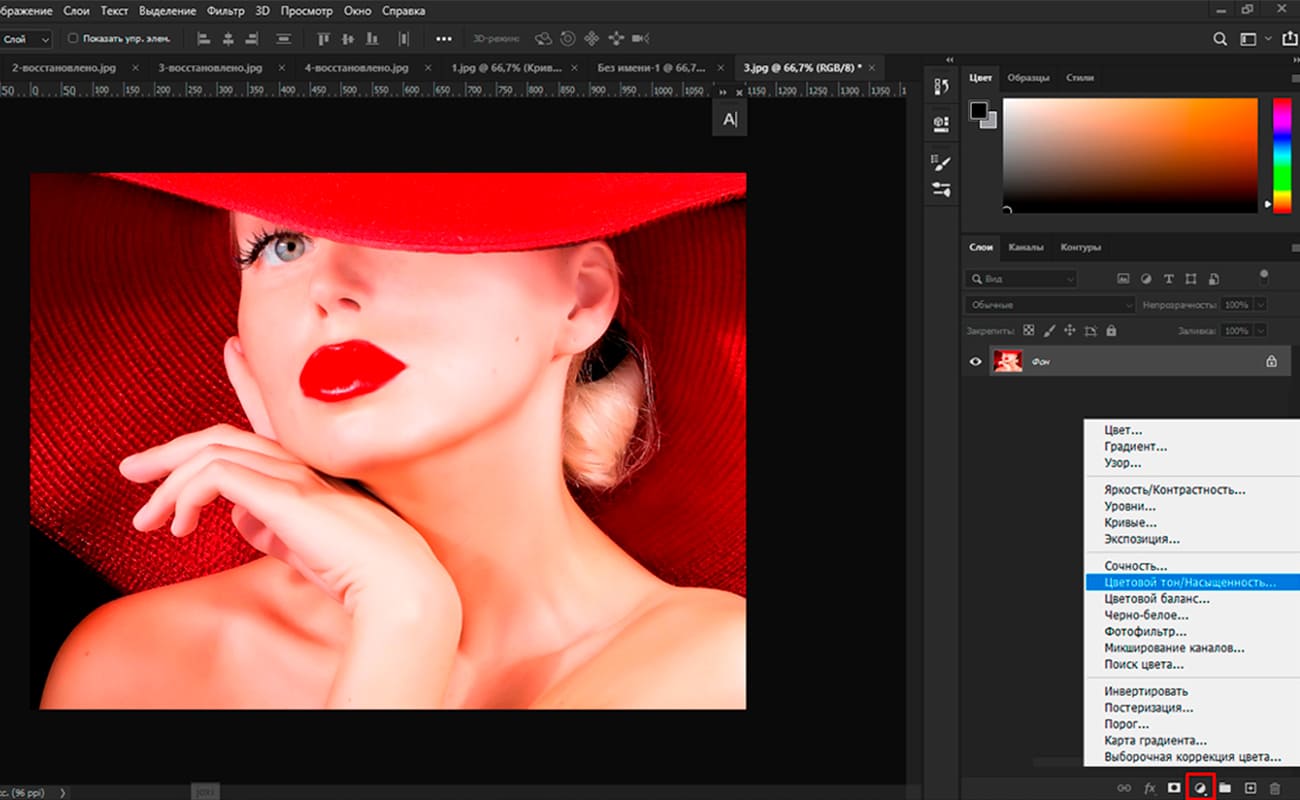Viewport: 1300px width, 800px height.
Task: Choose Кривые... adjustment entry
Action: coord(1130,522)
